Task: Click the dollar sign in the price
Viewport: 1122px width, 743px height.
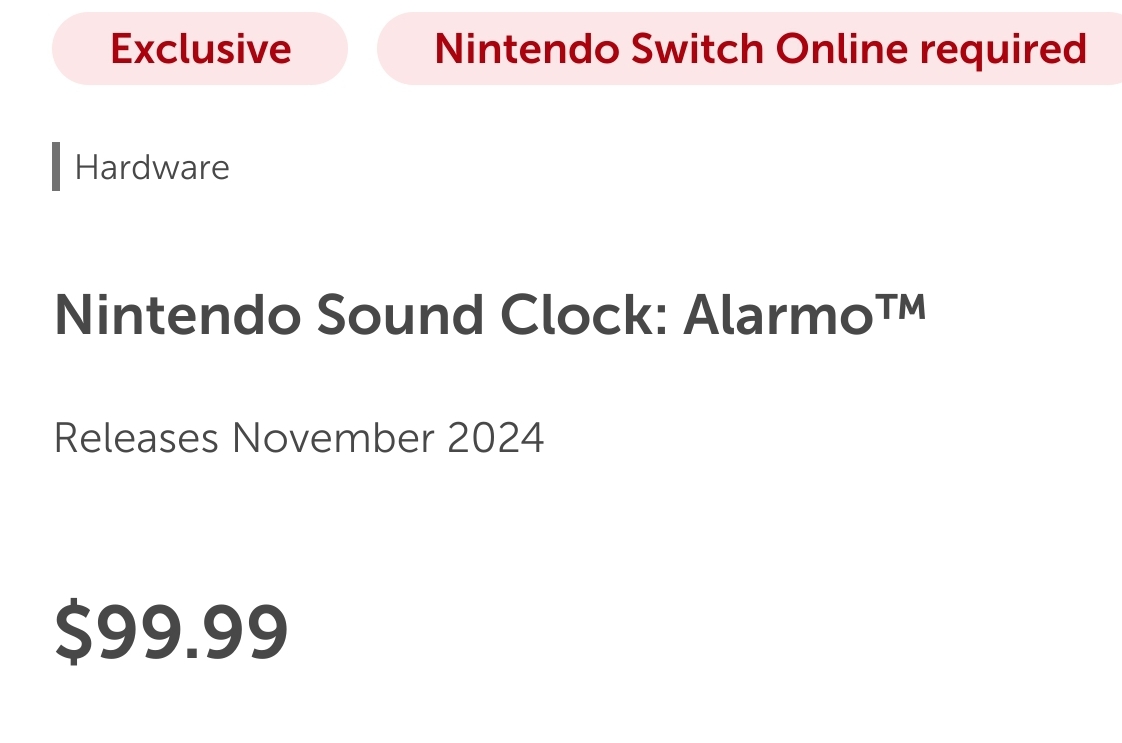Action: click(x=74, y=631)
